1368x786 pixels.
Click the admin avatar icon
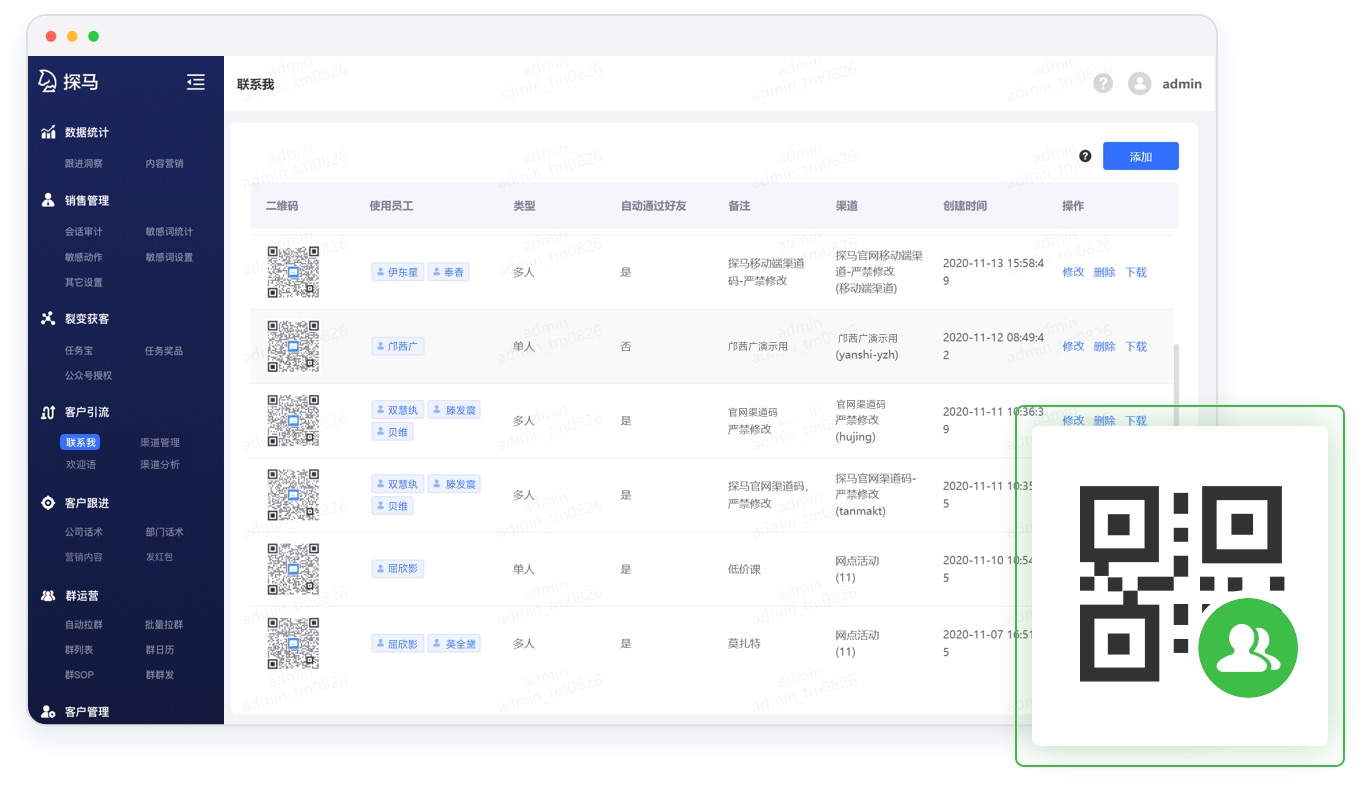click(x=1139, y=83)
